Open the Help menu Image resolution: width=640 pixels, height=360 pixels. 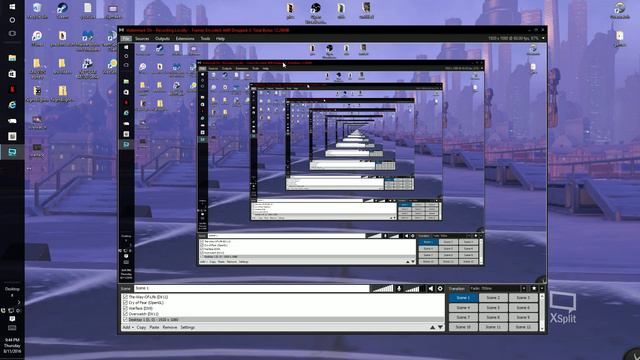pos(220,38)
